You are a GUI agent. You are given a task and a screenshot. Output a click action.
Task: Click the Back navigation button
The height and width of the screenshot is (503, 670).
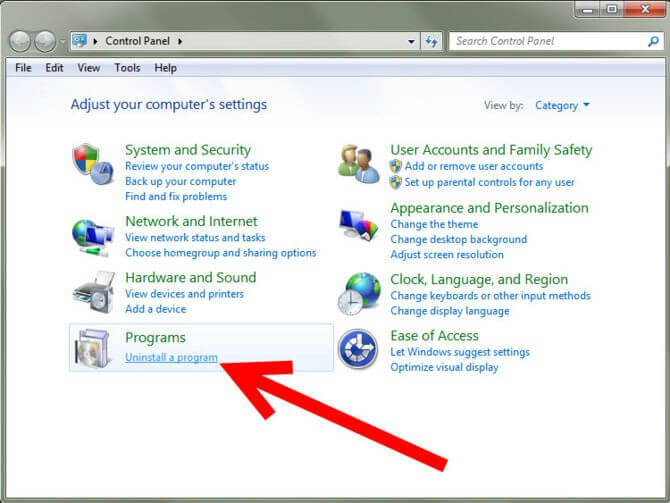[x=20, y=41]
